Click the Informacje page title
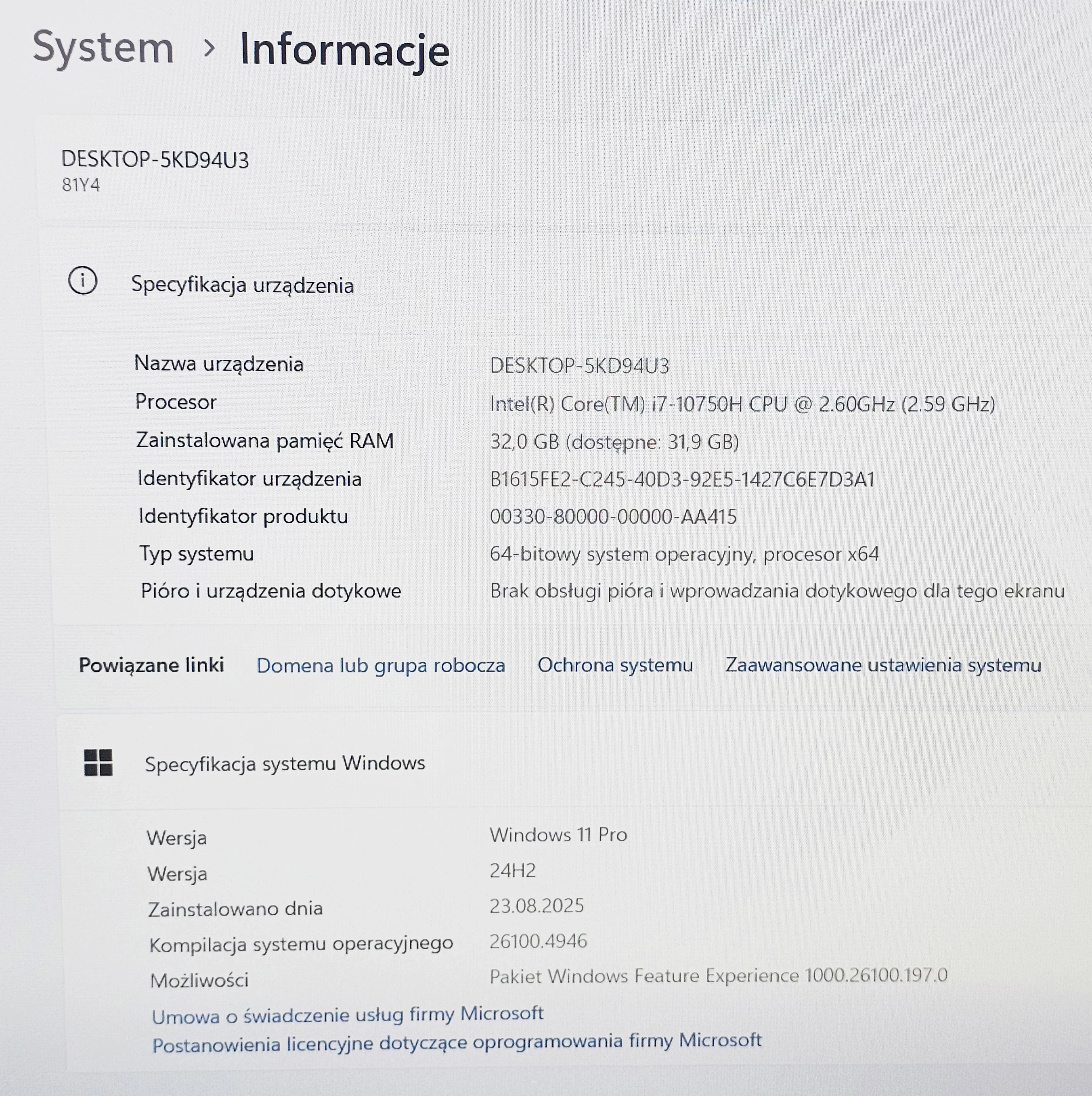 344,50
